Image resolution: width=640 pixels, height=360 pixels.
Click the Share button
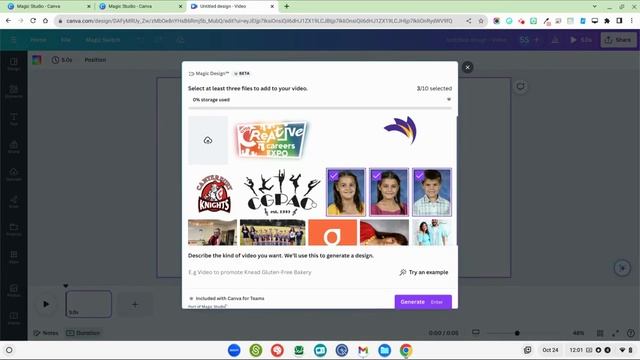click(618, 40)
